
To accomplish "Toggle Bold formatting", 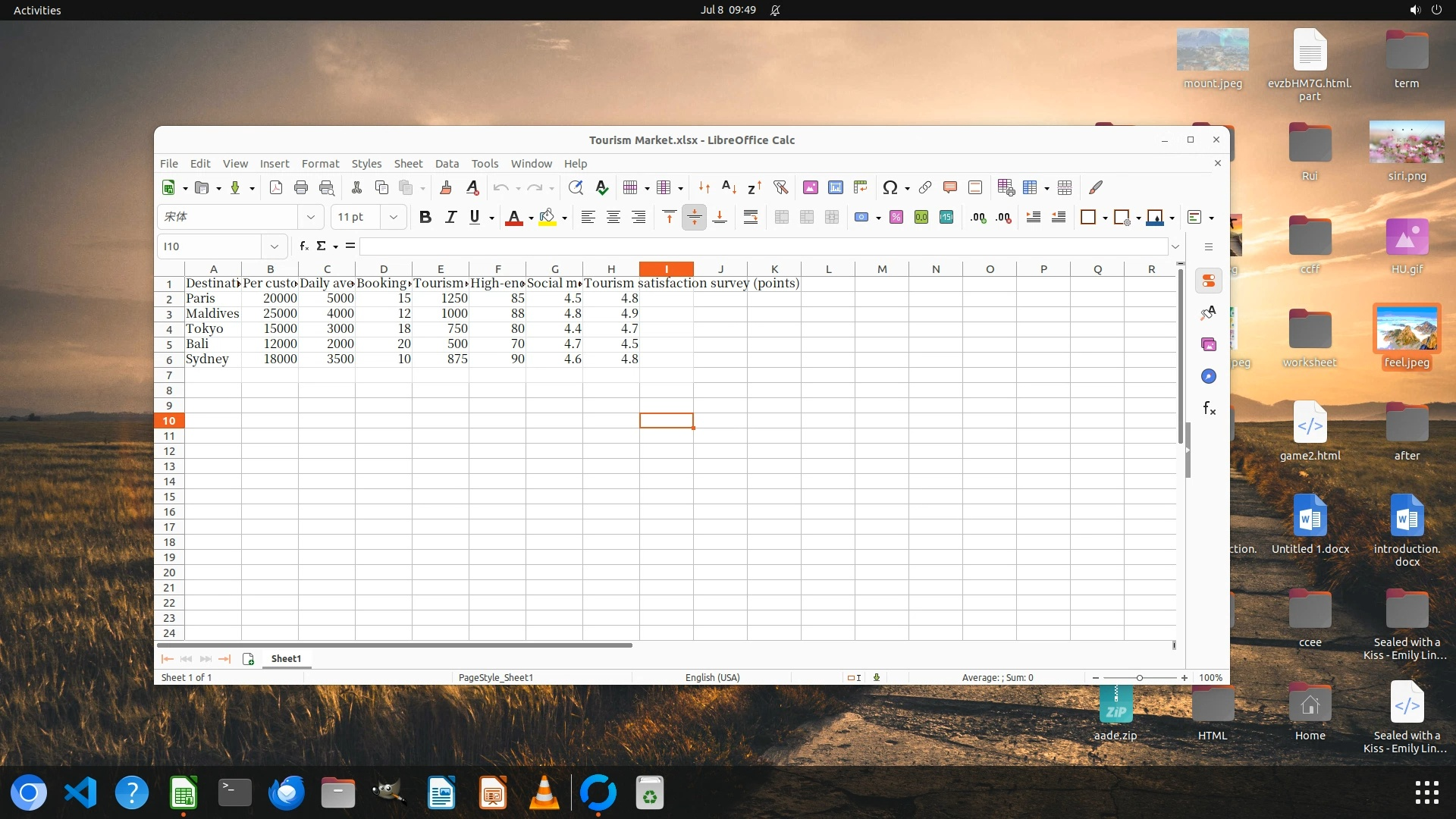I will (x=425, y=218).
